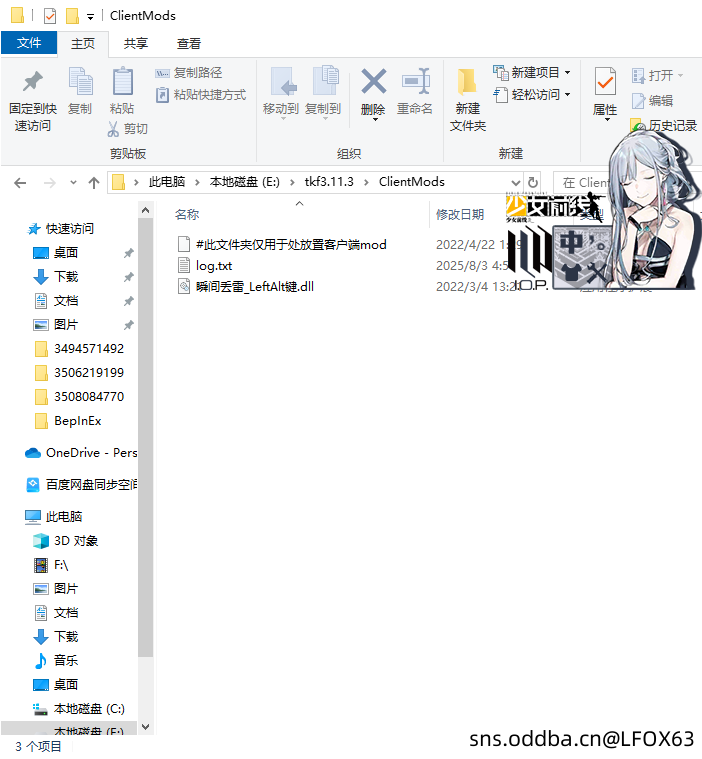Open folder 3494571492 in sidebar
Screen dimensions: 702x759
point(89,349)
